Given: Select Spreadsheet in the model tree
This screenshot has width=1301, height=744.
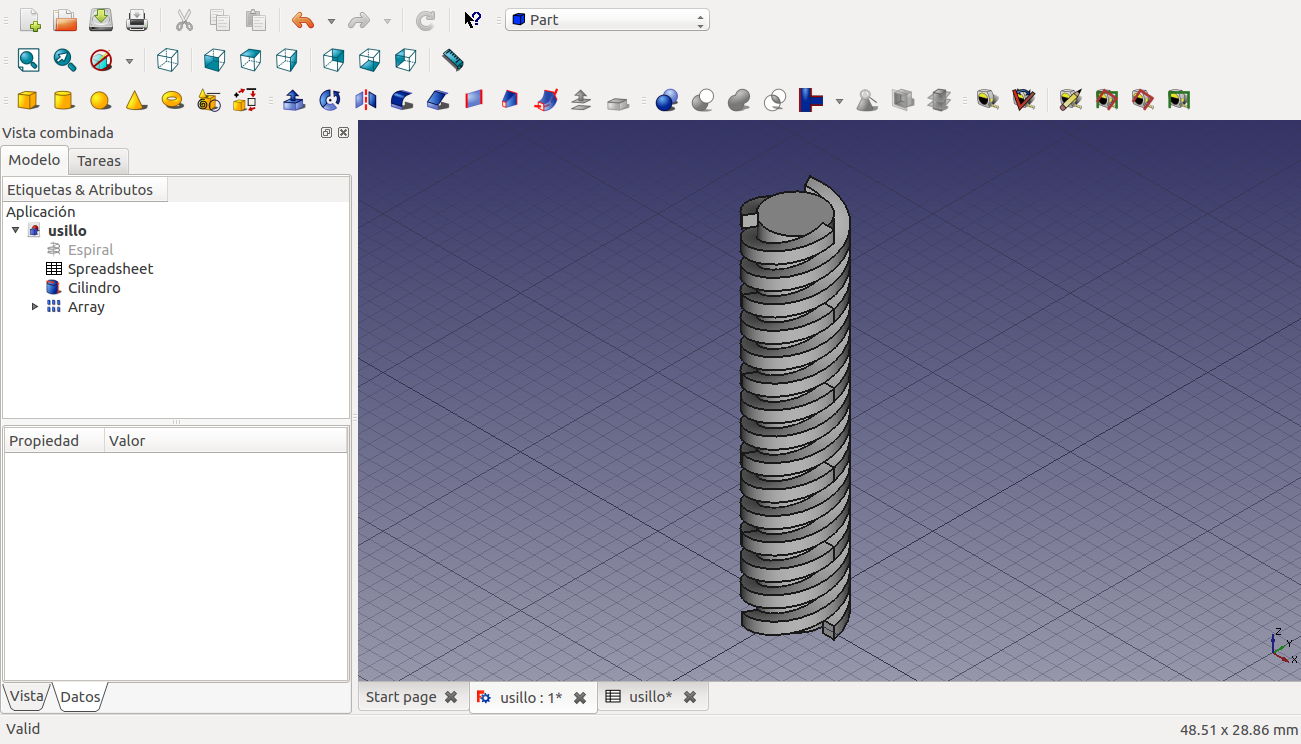Looking at the screenshot, I should click(x=110, y=269).
